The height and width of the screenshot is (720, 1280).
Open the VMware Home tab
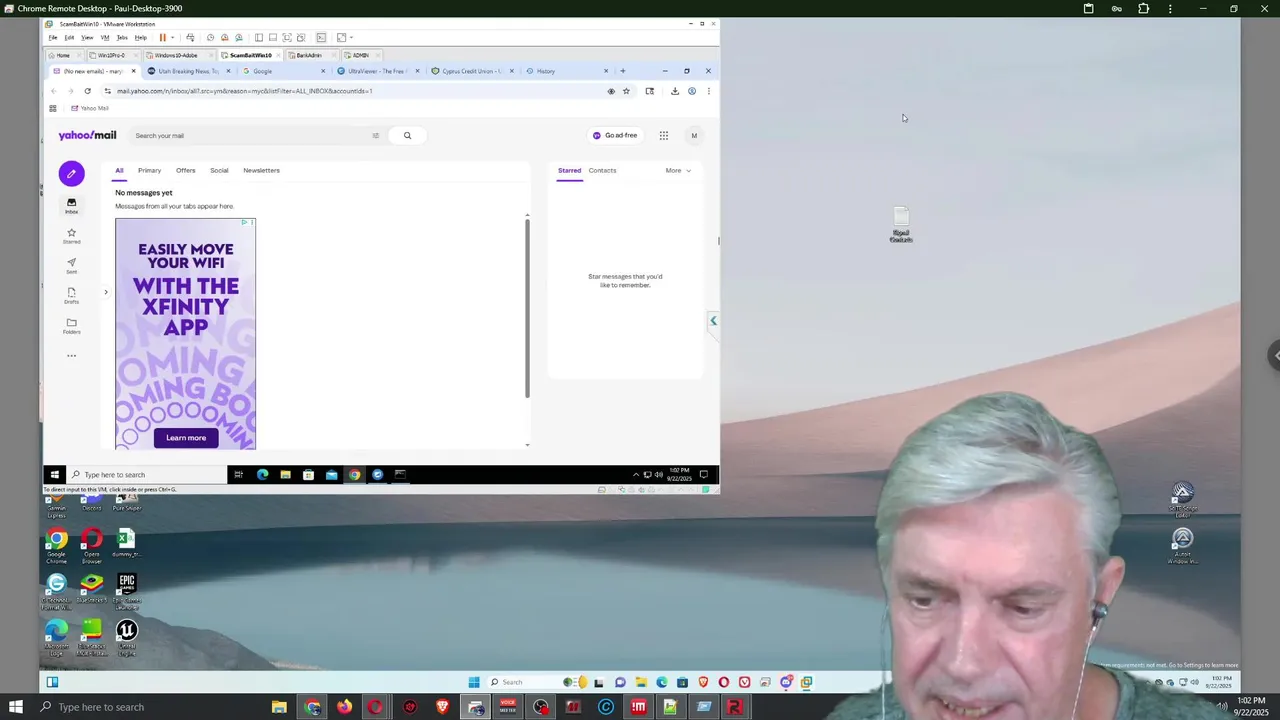pyautogui.click(x=63, y=55)
